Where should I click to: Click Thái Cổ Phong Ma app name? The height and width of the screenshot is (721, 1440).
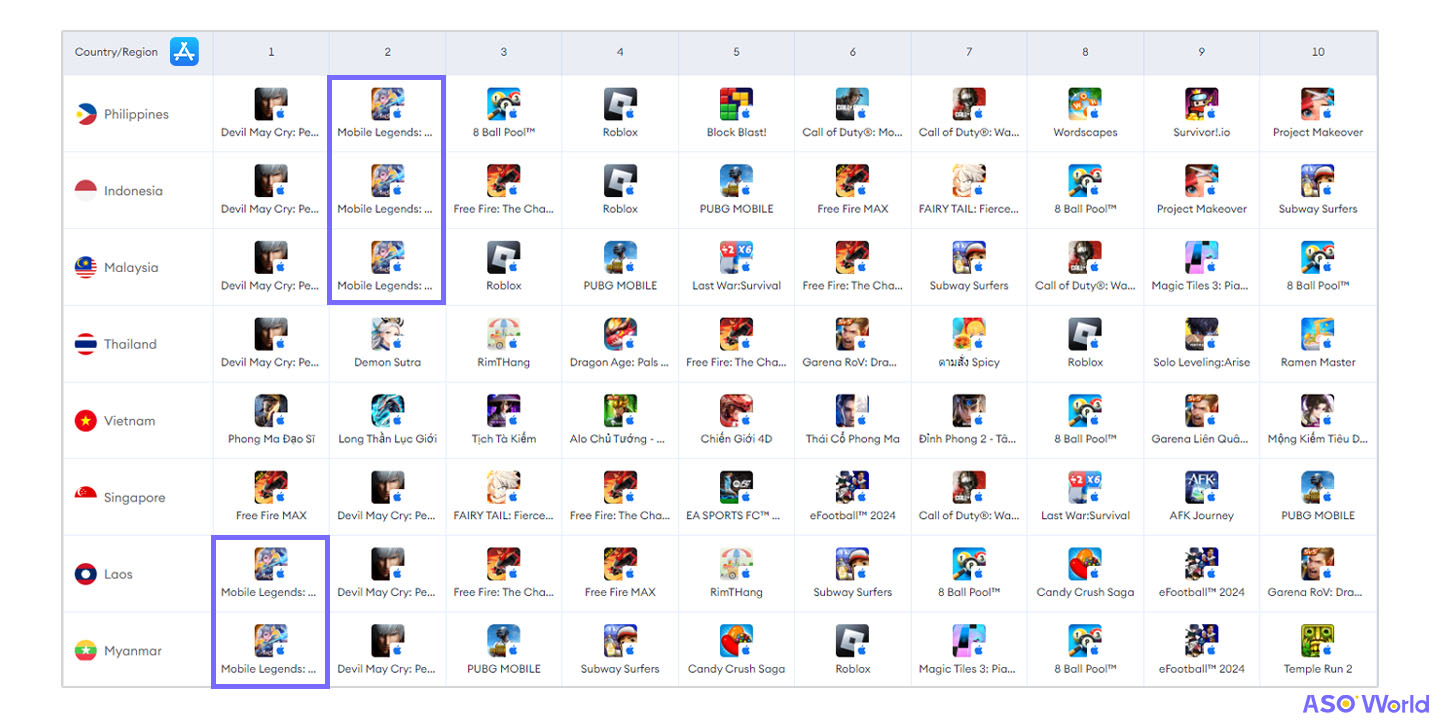click(x=853, y=439)
